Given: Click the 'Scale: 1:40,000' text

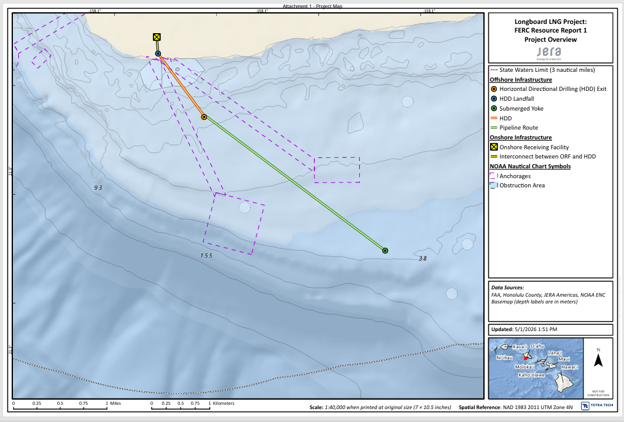Looking at the screenshot, I should pyautogui.click(x=380, y=407).
